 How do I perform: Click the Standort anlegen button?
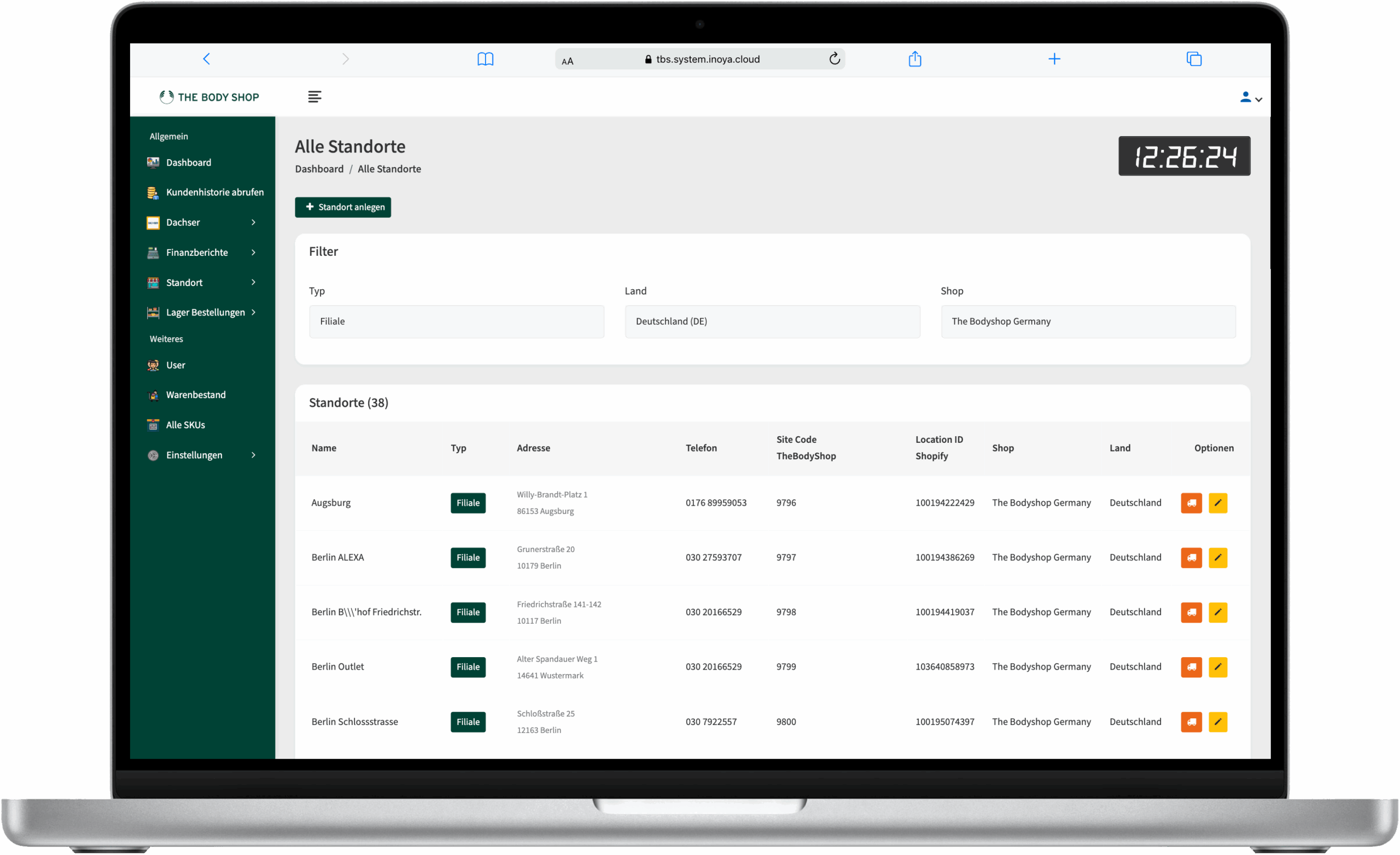pos(342,207)
